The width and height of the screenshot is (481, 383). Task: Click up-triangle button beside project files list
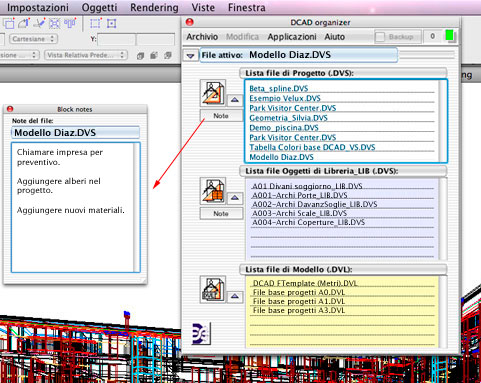tap(235, 100)
